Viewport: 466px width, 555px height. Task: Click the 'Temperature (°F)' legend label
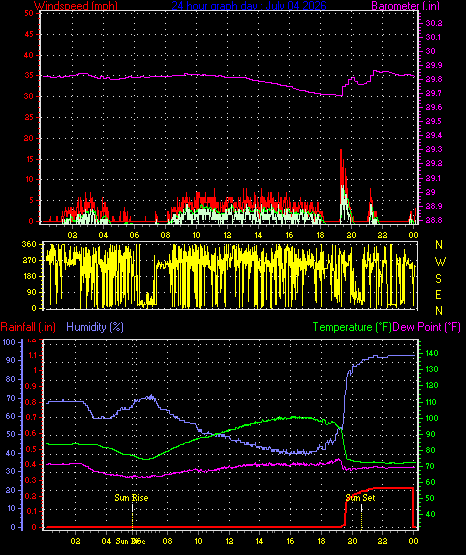click(x=352, y=327)
